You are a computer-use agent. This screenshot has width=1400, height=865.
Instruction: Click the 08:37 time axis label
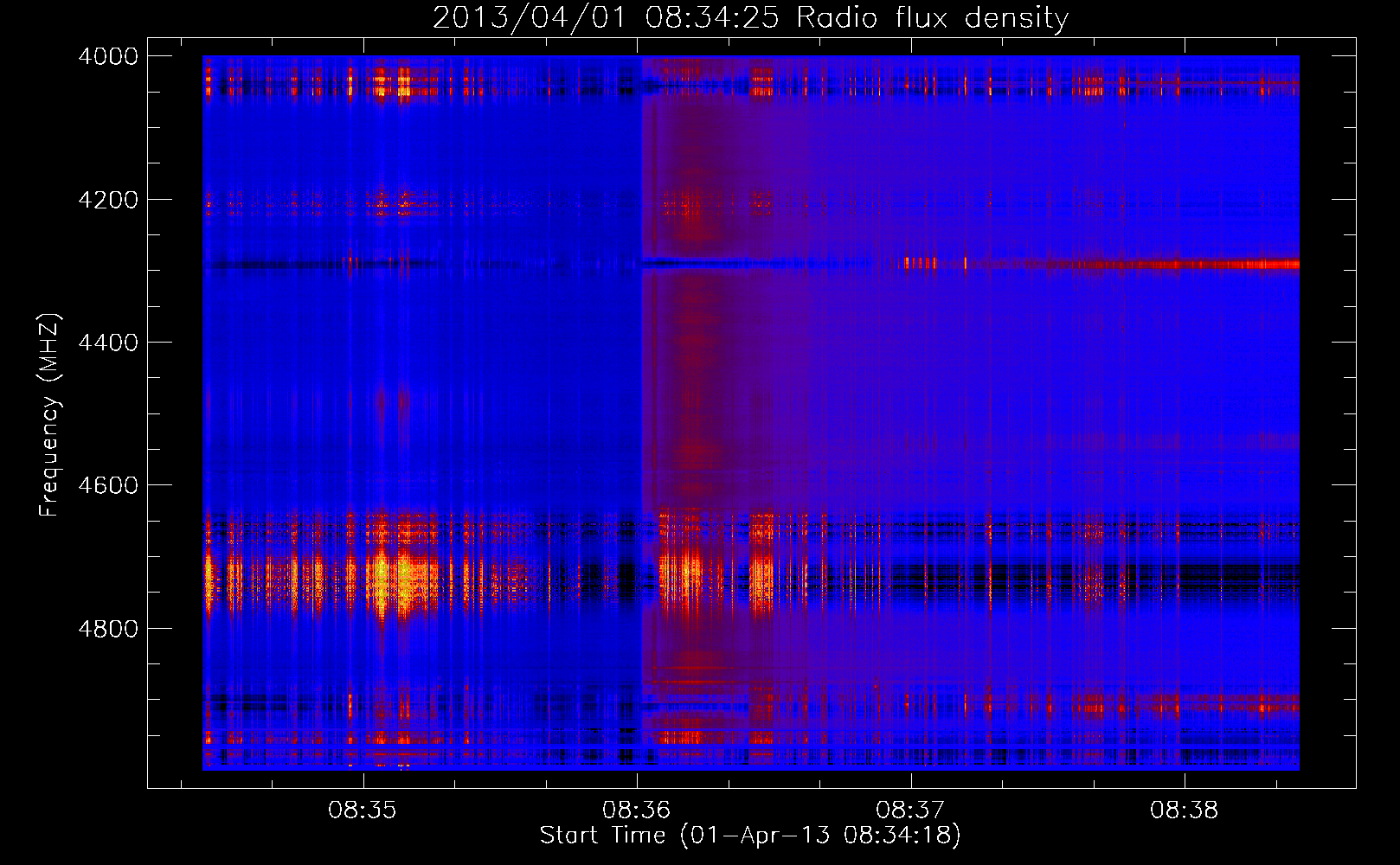coord(910,811)
